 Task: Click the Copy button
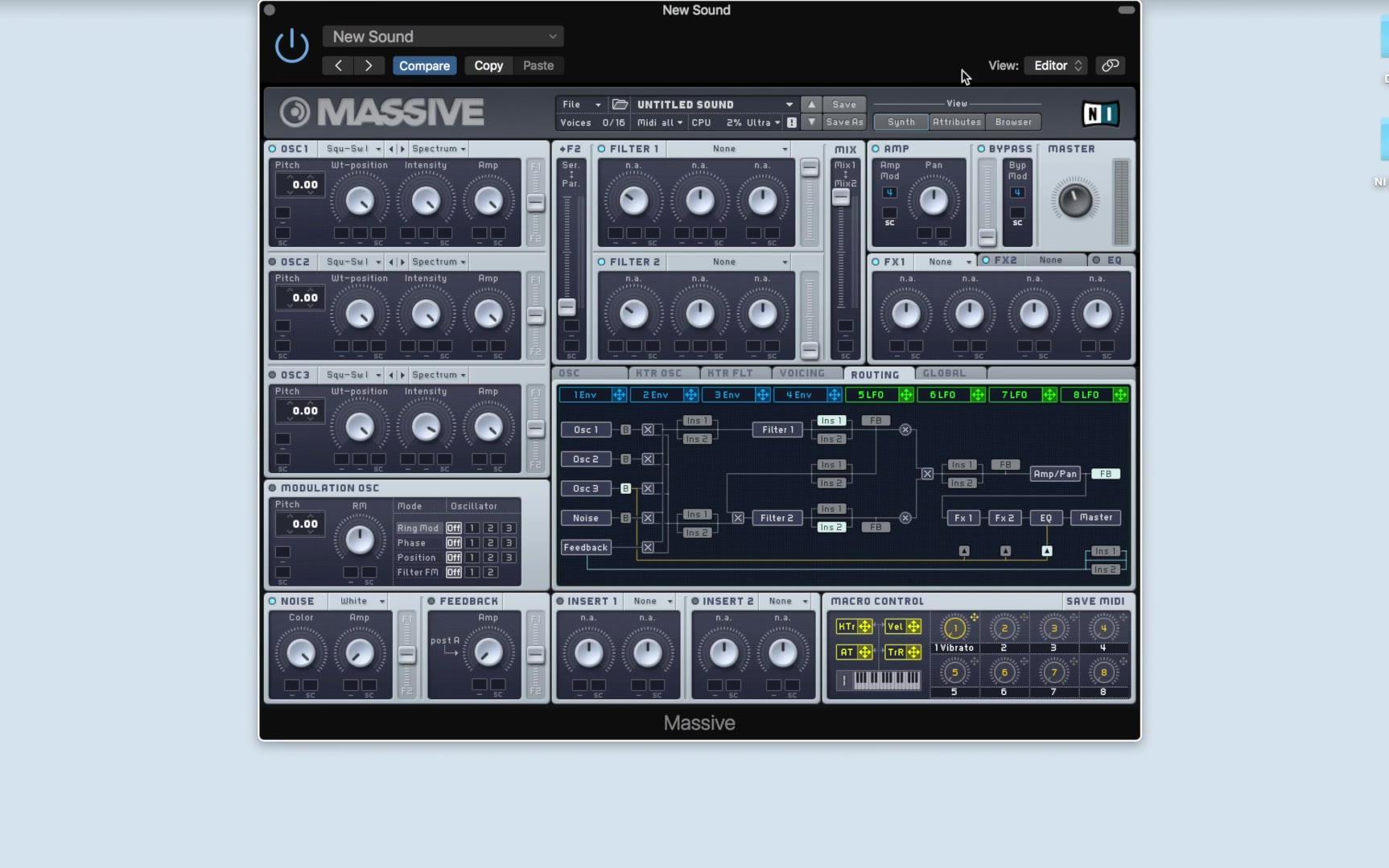tap(488, 66)
